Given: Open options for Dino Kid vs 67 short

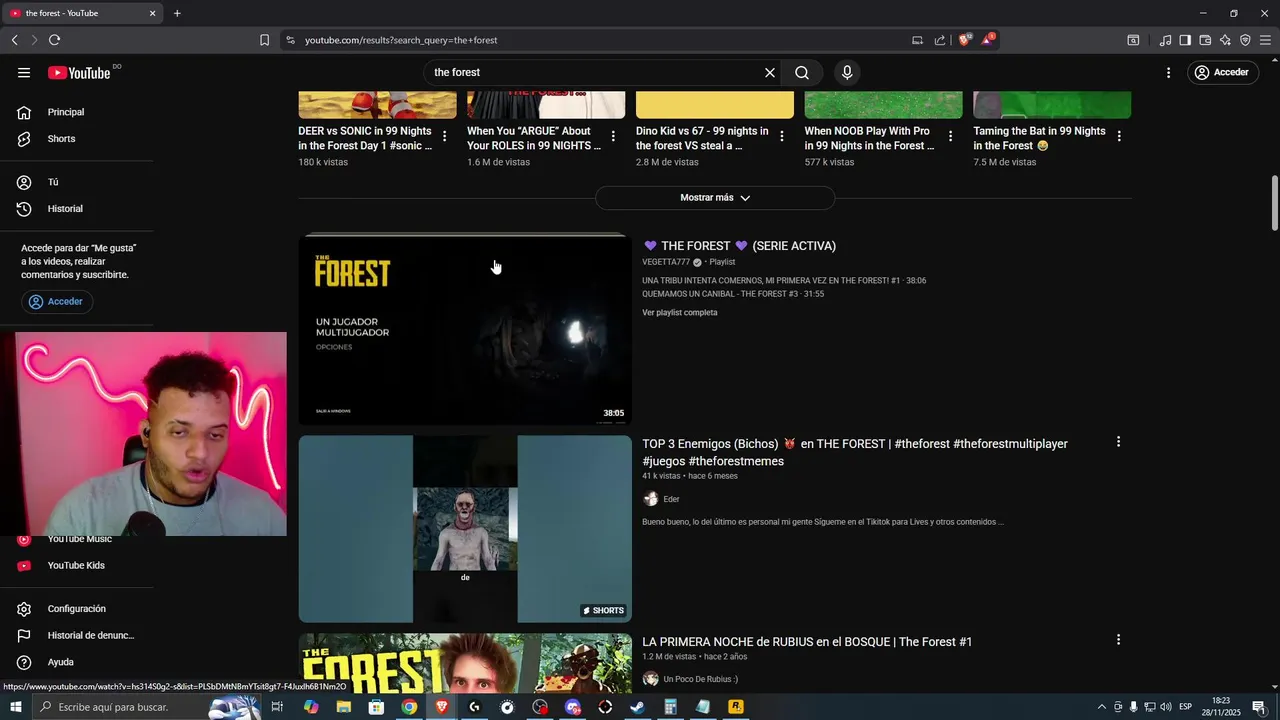Looking at the screenshot, I should 782,136.
